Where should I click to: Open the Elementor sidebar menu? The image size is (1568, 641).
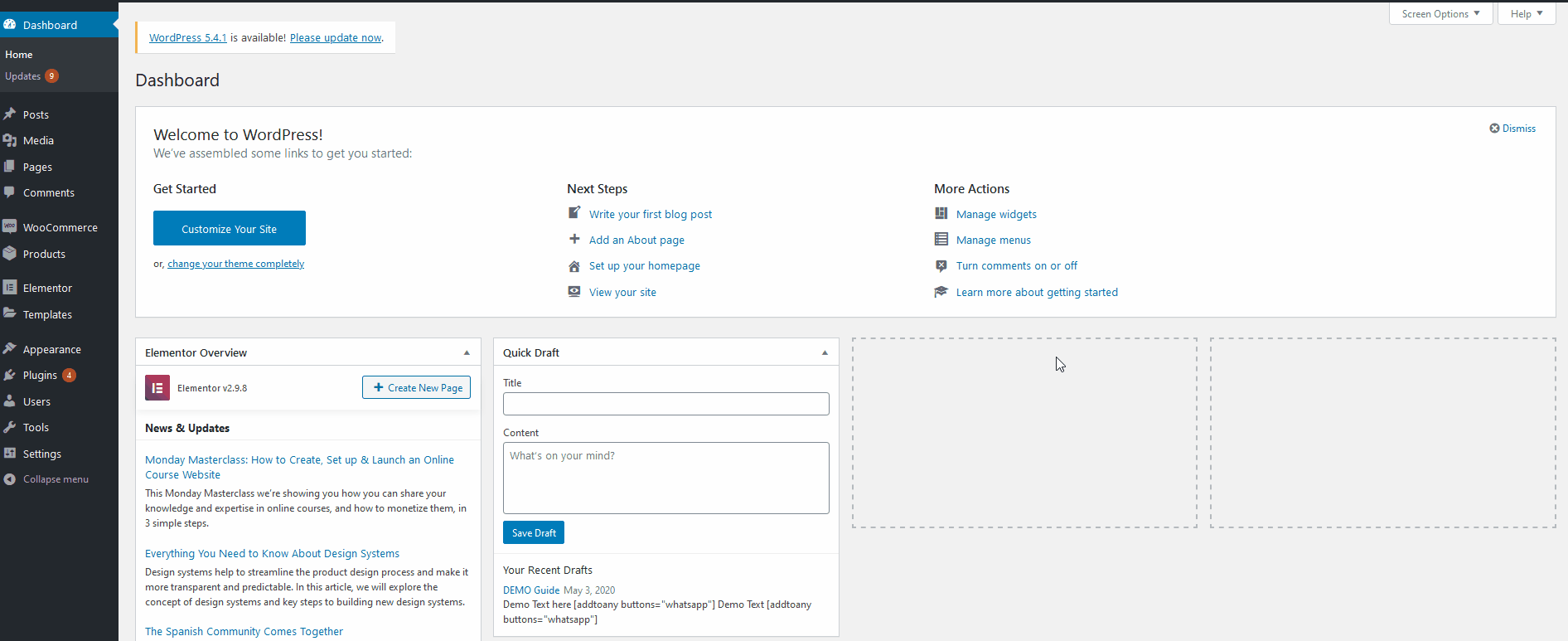click(47, 289)
